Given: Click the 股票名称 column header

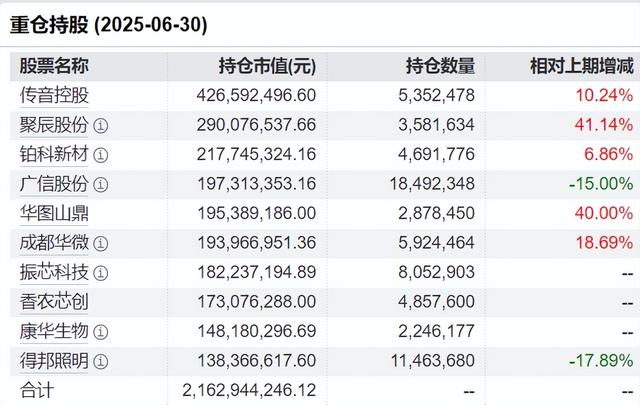Looking at the screenshot, I should [x=54, y=67].
